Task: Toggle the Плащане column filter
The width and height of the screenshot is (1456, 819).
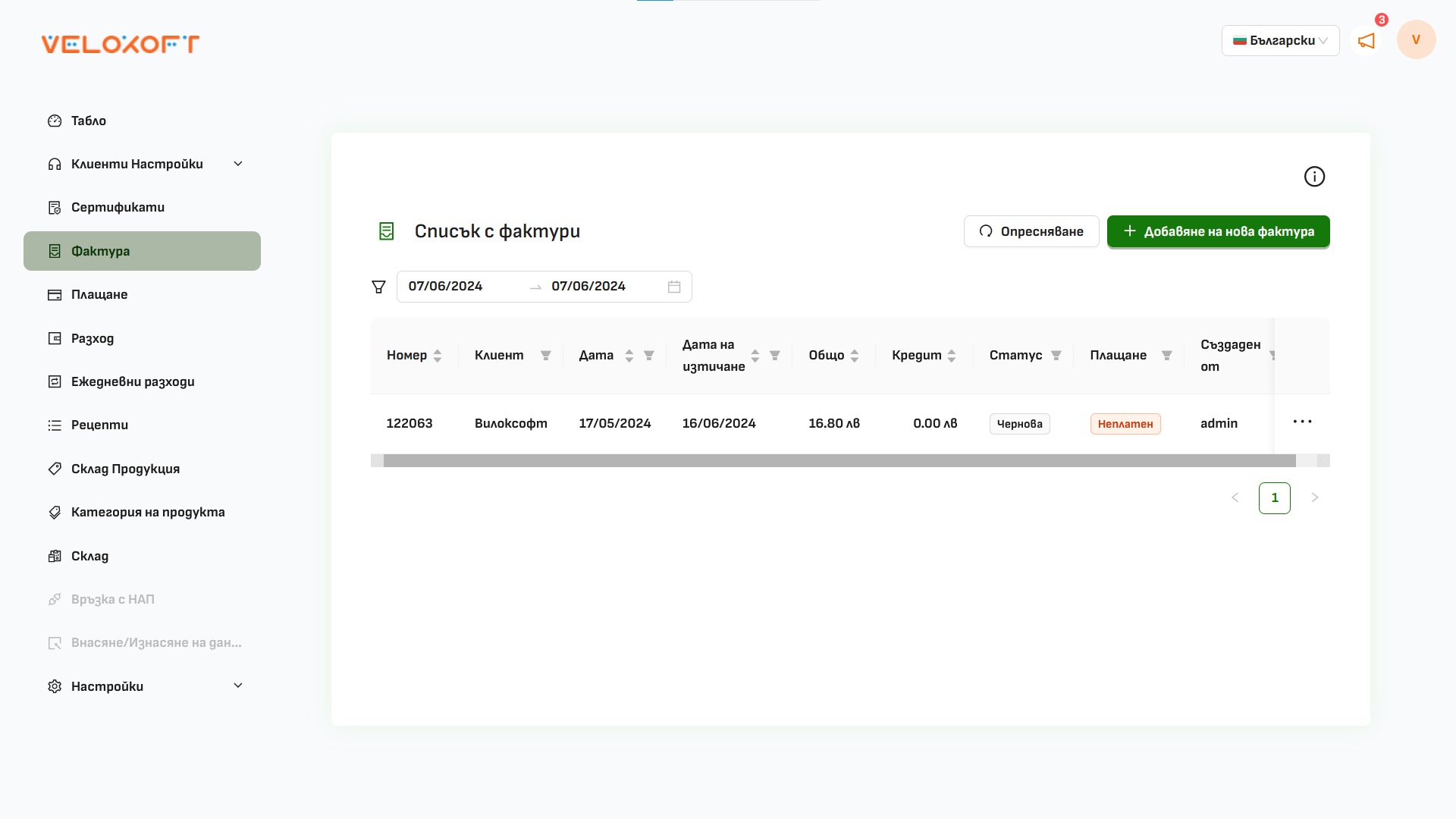Action: point(1166,355)
